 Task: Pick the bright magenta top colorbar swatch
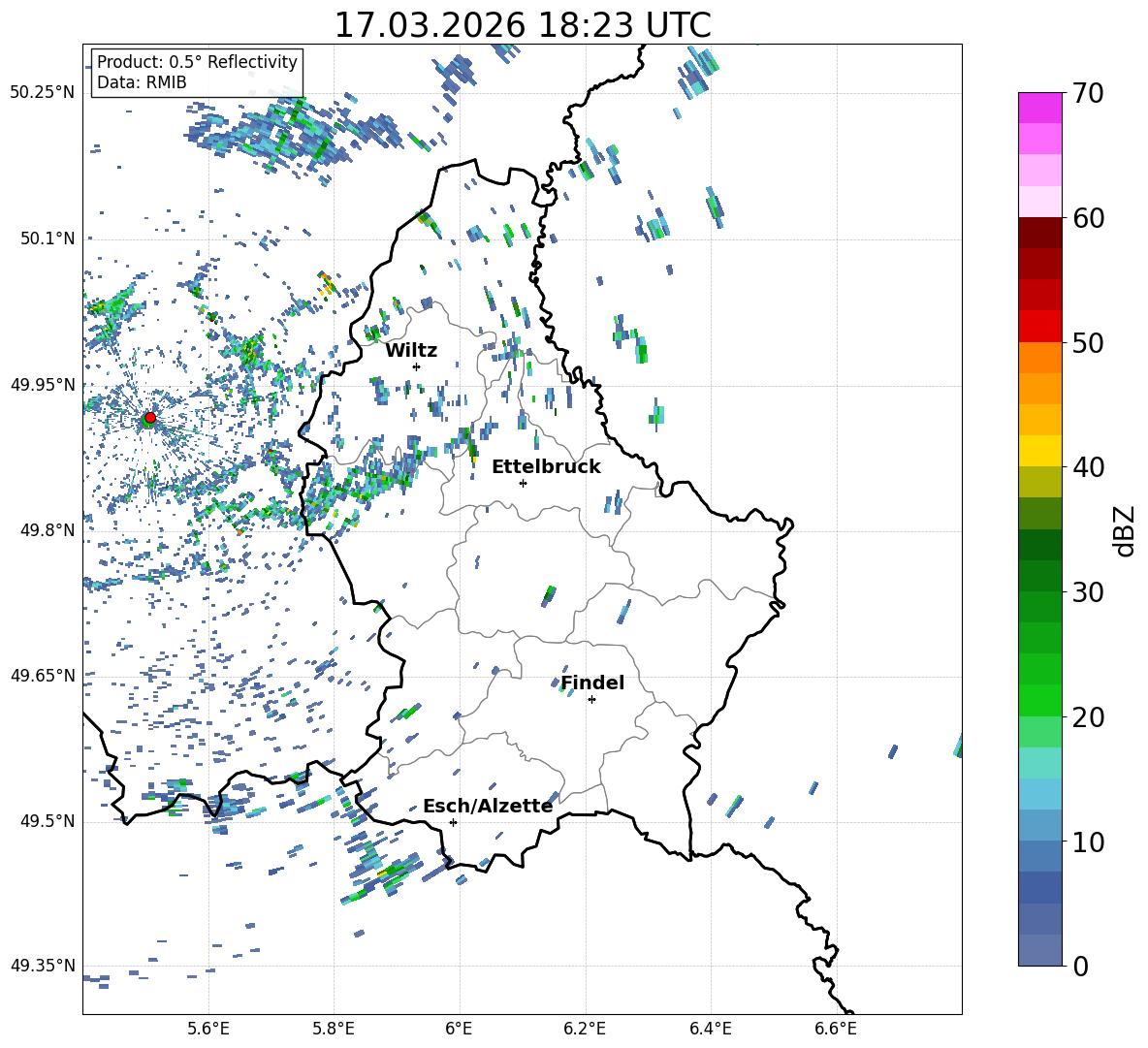pos(1040,108)
